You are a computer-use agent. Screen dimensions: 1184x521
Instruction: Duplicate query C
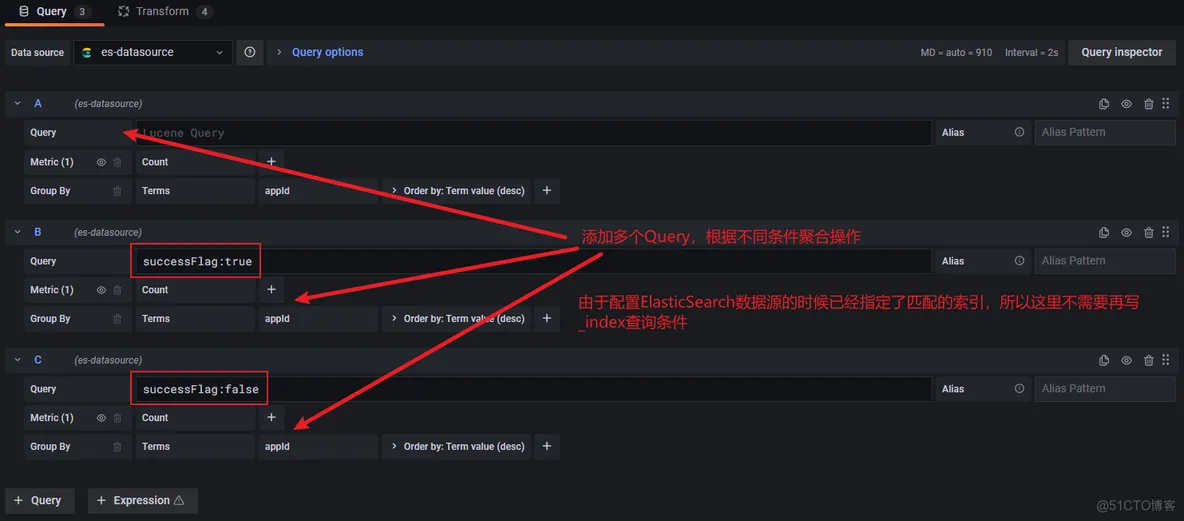[x=1103, y=360]
